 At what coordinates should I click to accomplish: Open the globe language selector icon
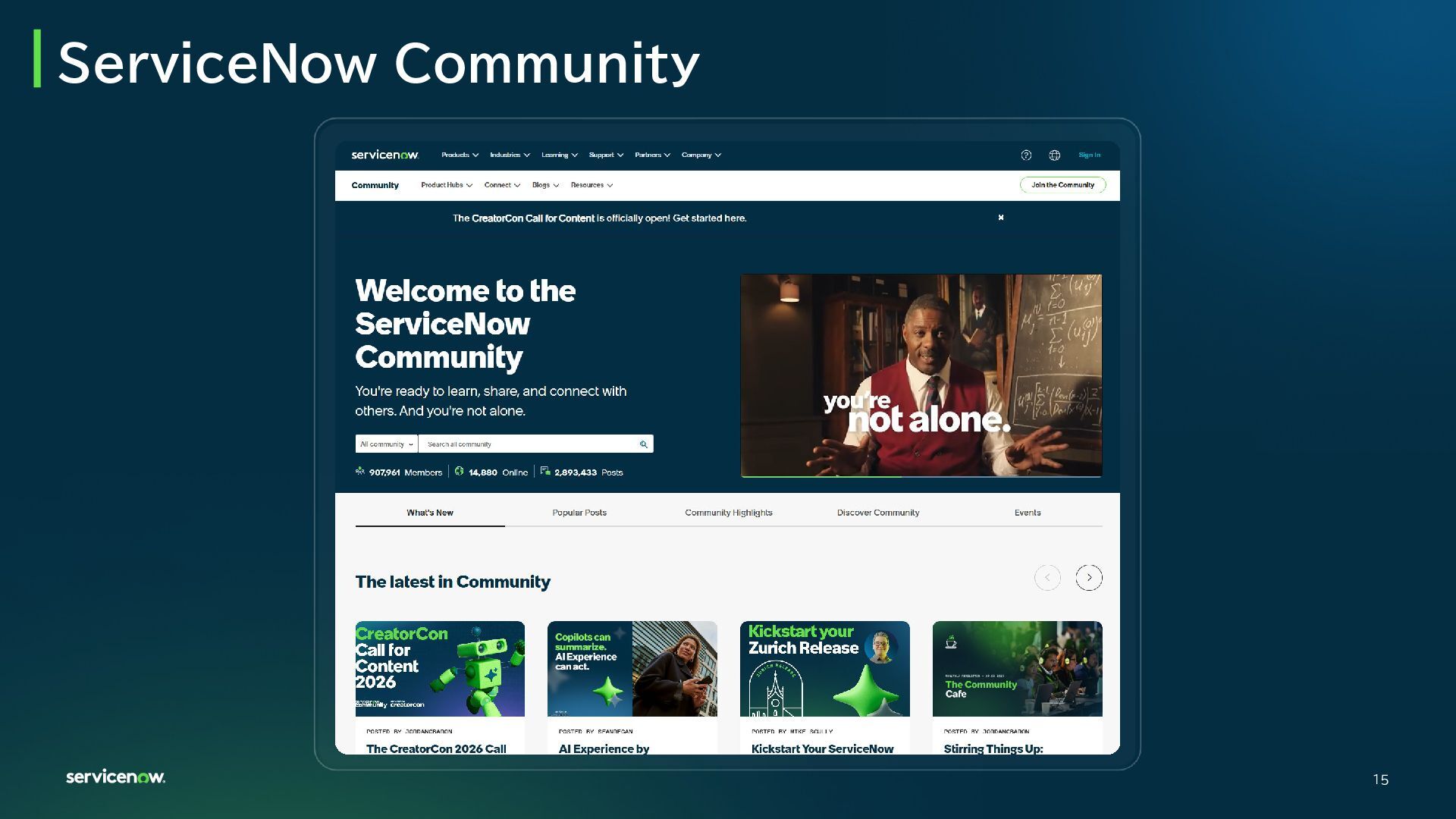pyautogui.click(x=1054, y=155)
